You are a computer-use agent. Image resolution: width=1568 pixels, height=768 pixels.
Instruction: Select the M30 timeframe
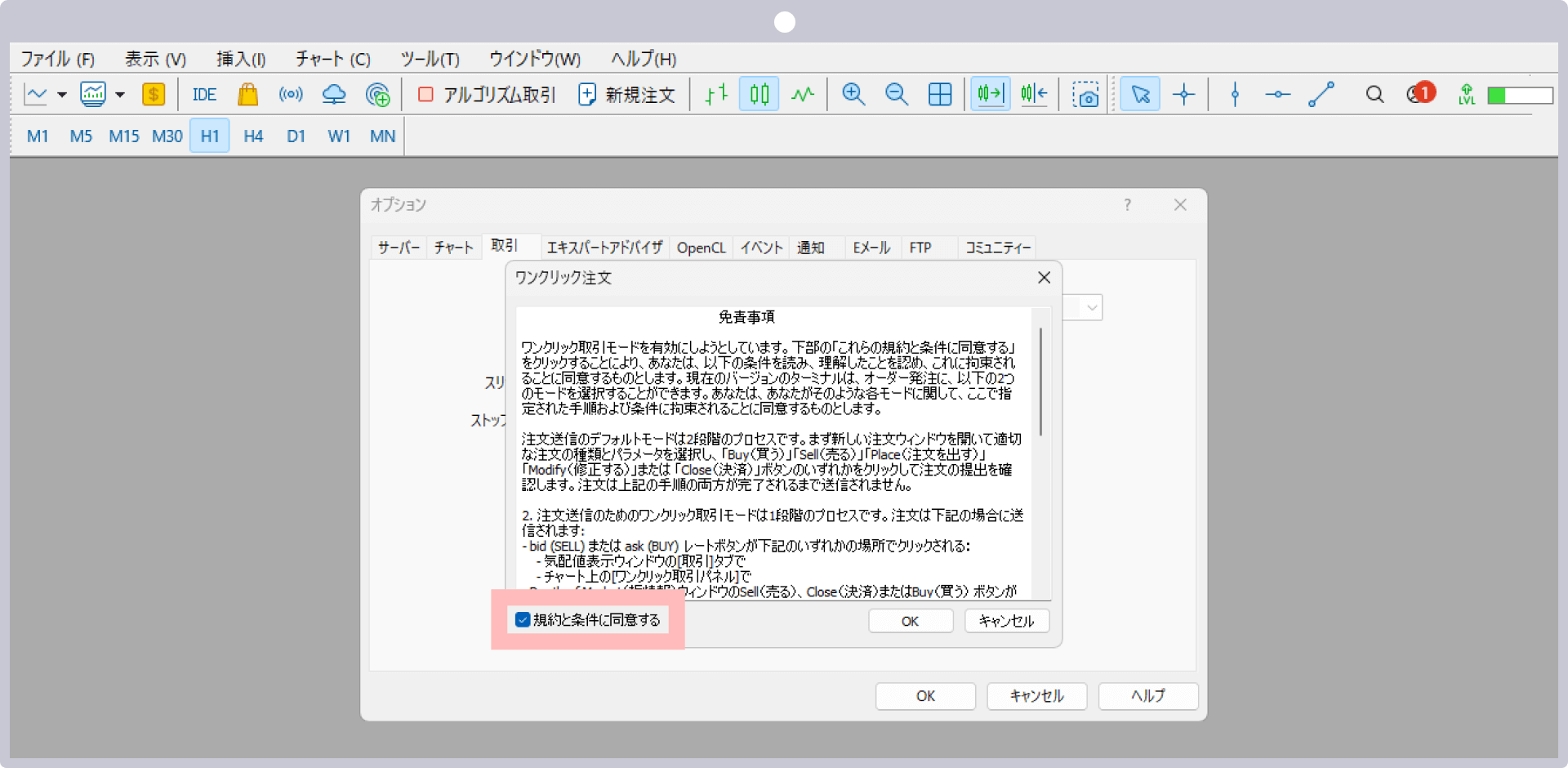pos(167,136)
